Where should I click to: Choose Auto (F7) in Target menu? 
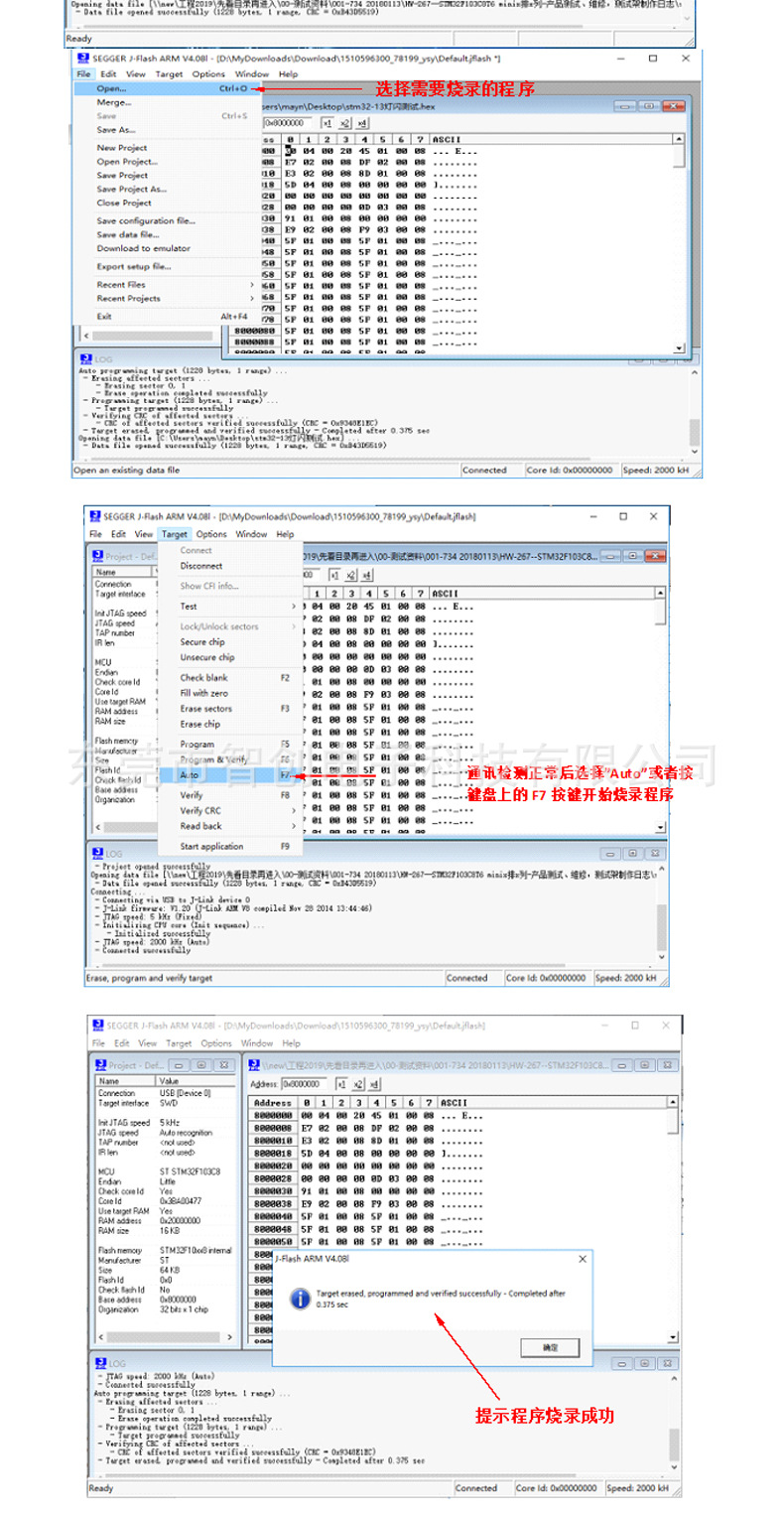228,774
